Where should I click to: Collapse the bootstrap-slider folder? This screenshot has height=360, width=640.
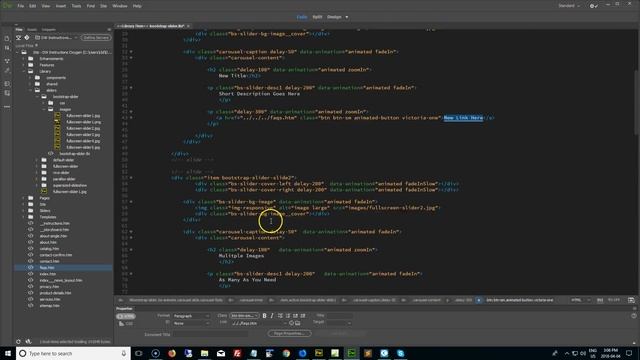[37, 97]
